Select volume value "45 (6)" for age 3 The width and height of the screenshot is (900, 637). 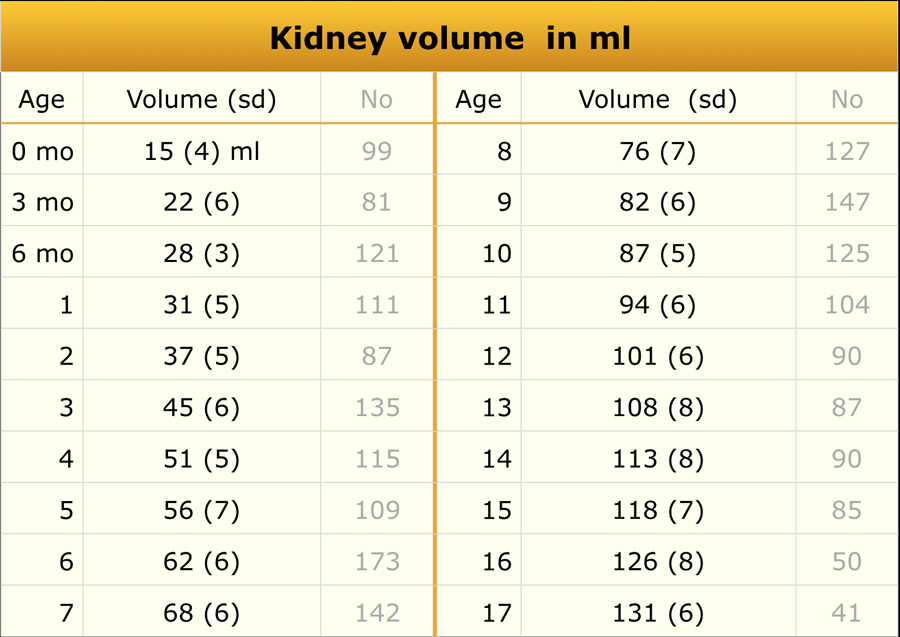tap(202, 408)
